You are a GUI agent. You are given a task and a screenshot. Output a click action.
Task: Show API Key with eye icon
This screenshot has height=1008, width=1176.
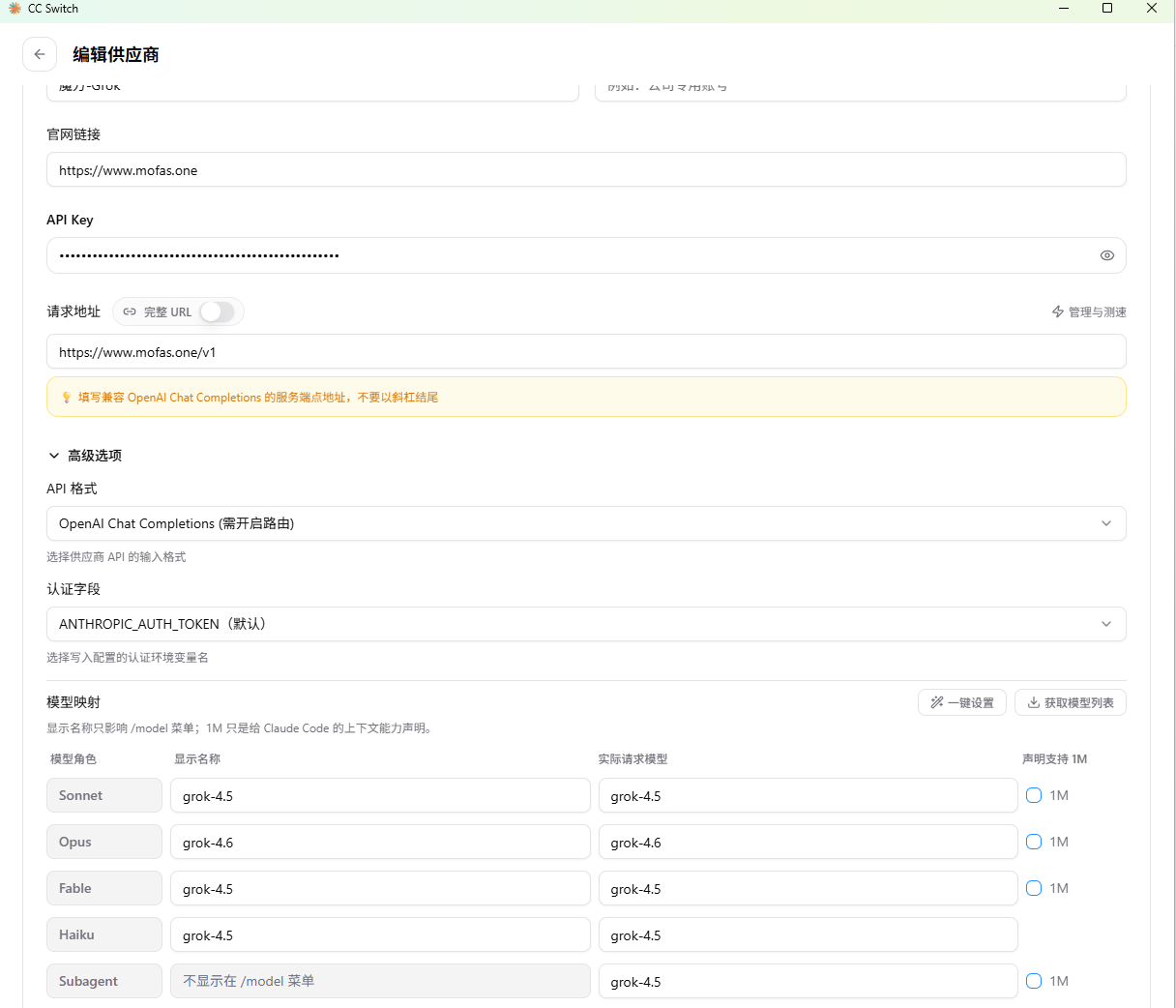(x=1107, y=255)
